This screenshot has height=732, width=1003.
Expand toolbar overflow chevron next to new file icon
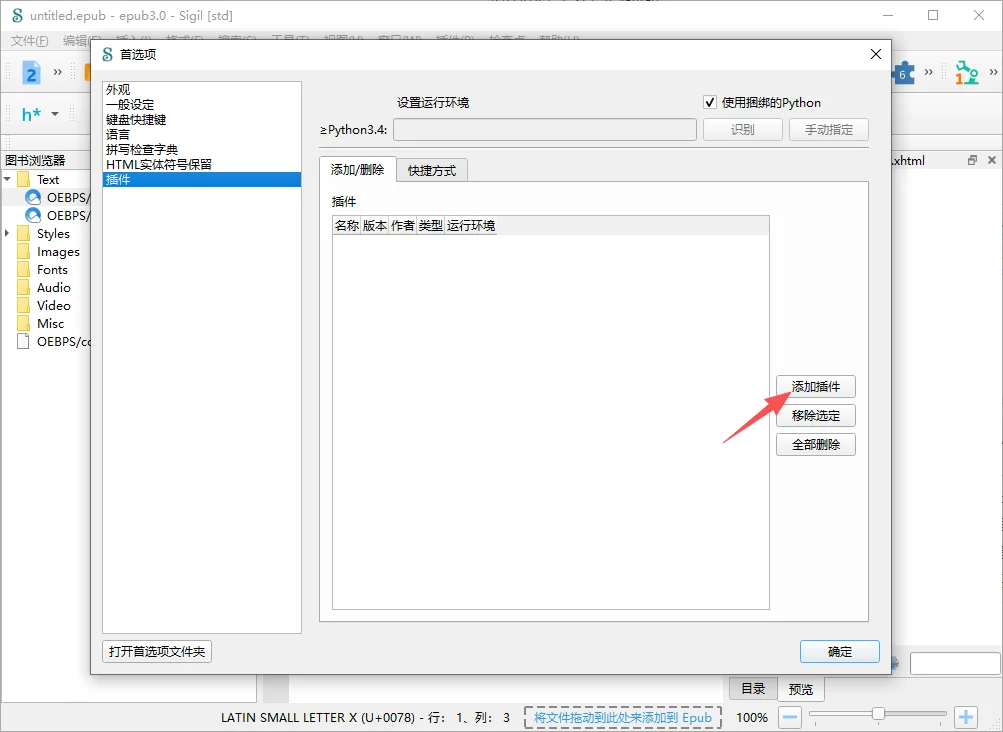(x=58, y=72)
